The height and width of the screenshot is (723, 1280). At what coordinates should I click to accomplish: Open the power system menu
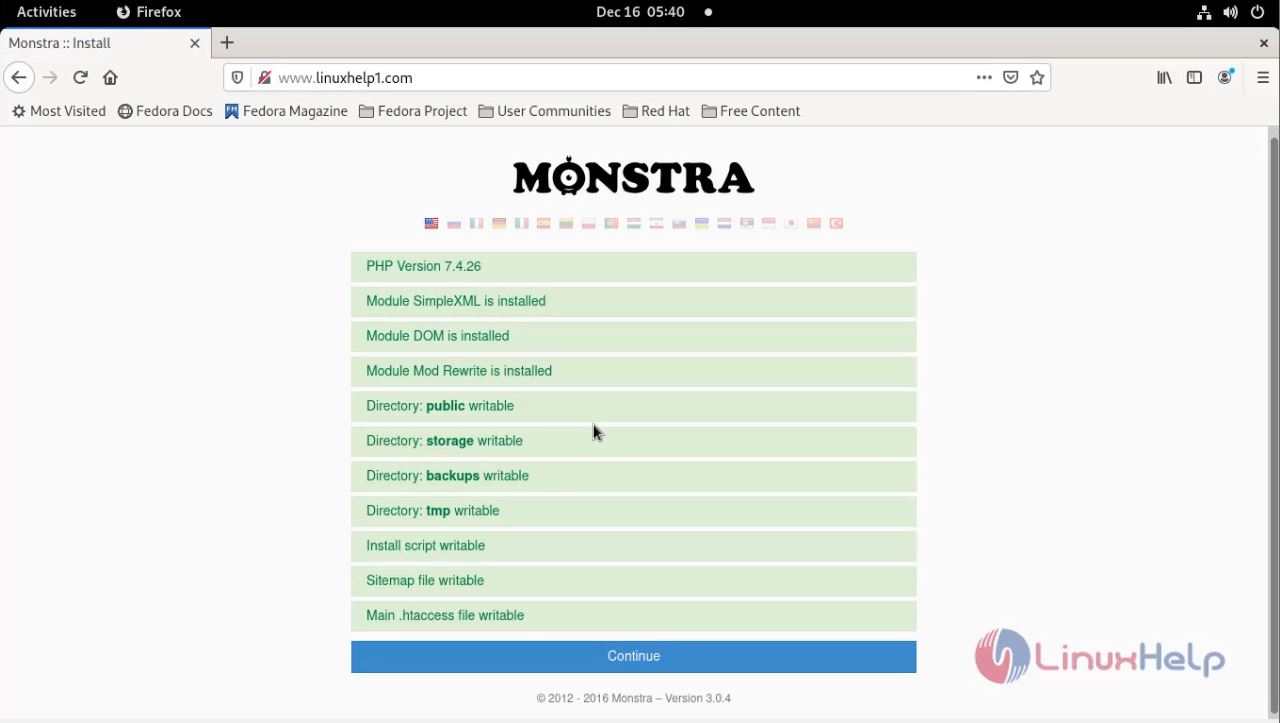[x=1258, y=13]
